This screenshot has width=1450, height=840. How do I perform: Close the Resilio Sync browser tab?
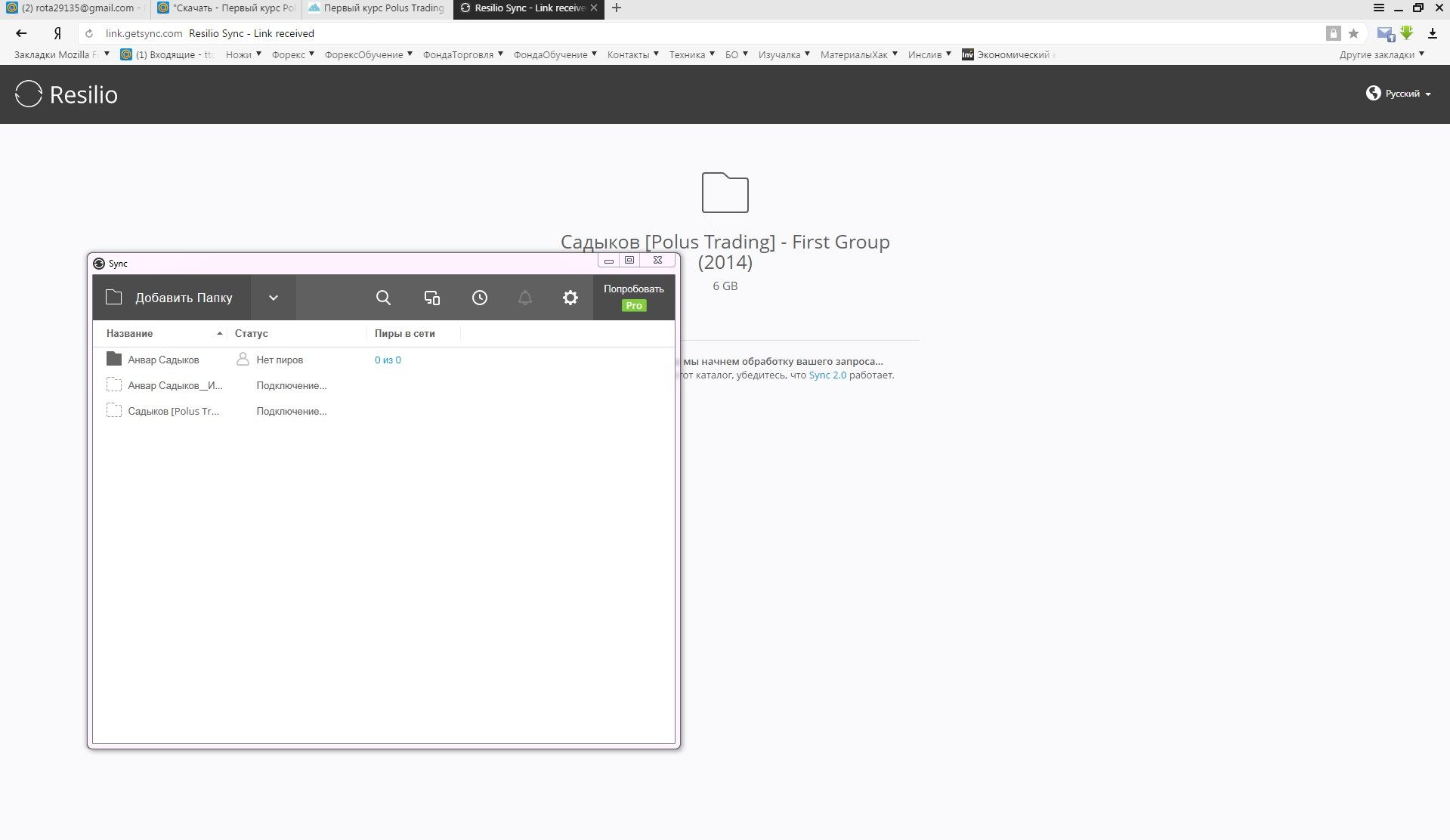[x=594, y=8]
